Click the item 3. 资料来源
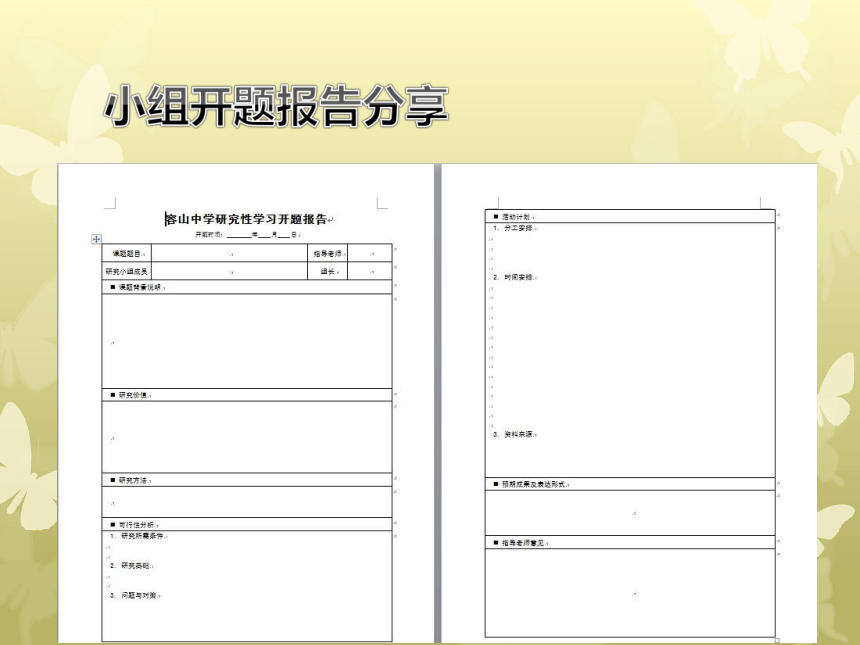 [x=514, y=434]
